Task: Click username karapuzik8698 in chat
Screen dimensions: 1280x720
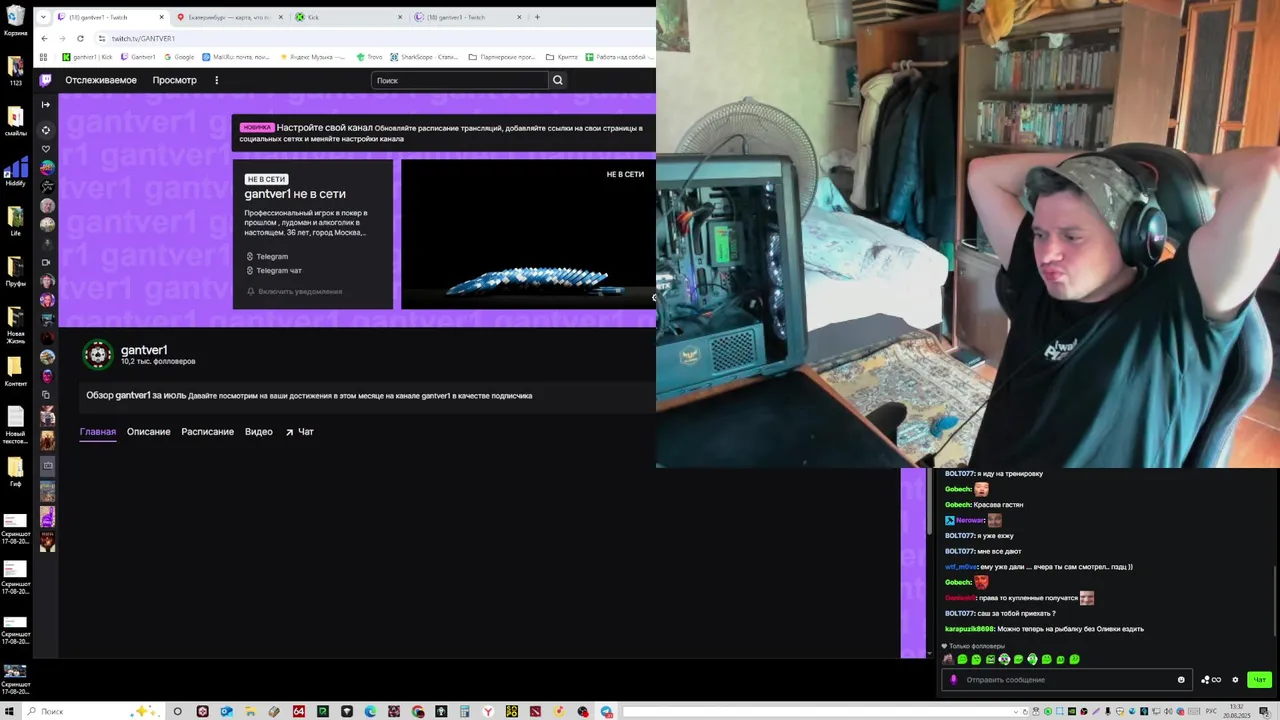Action: 969,629
